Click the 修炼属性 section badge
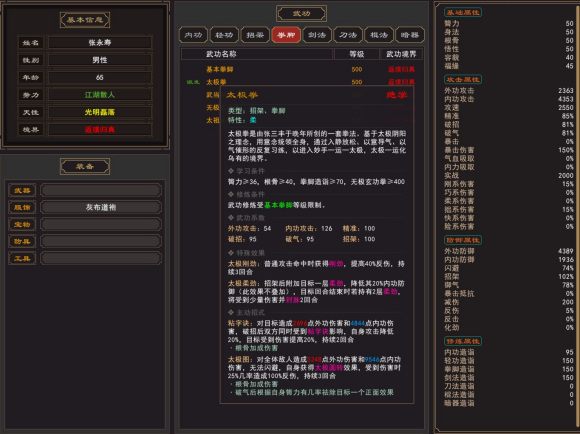The height and width of the screenshot is (434, 580). pyautogui.click(x=462, y=341)
